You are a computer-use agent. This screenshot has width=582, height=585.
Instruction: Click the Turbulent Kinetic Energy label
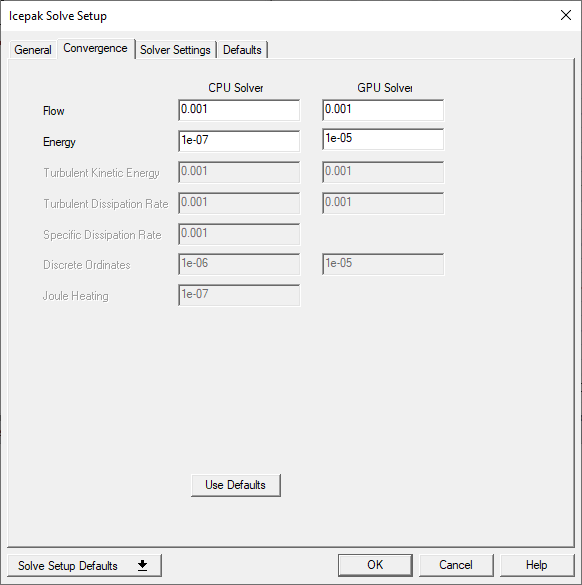pos(101,173)
